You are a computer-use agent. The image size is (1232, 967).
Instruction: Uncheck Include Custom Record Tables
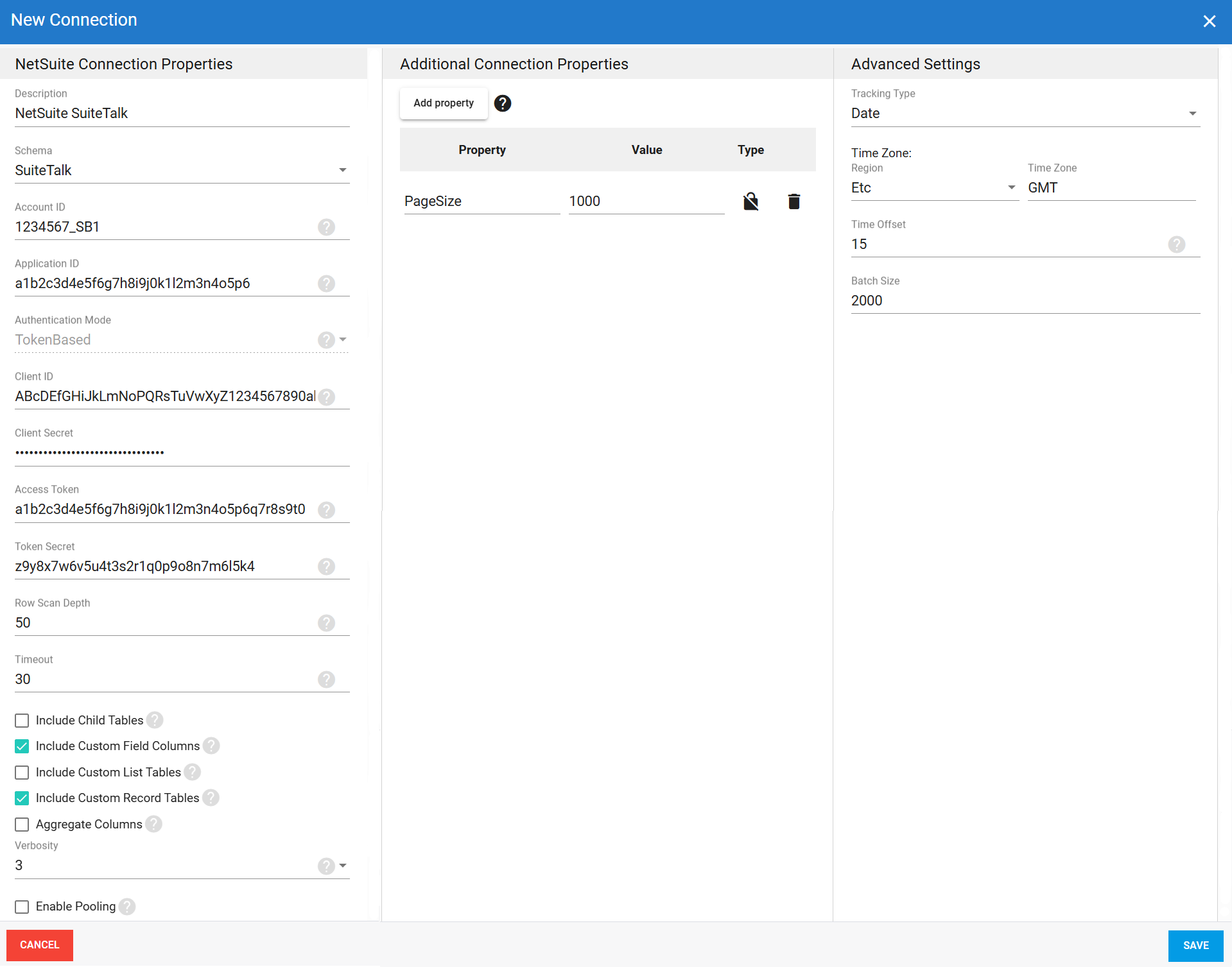(x=22, y=798)
